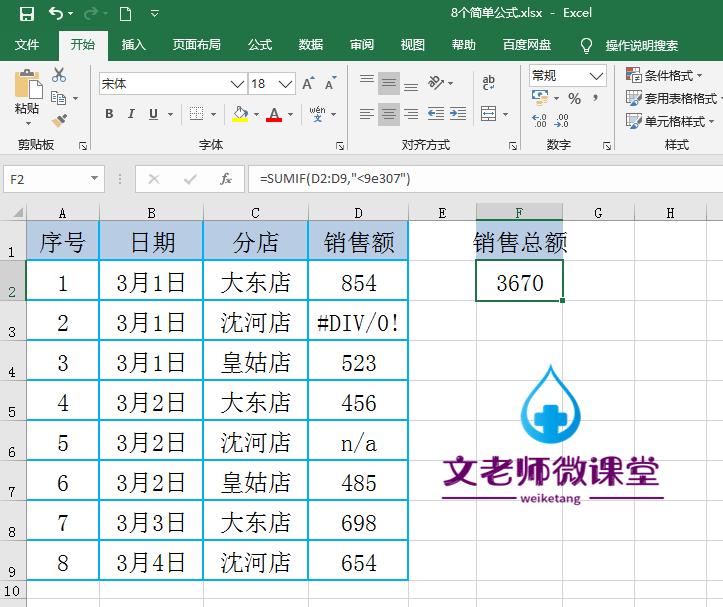Select the Select All corner triangle
Viewport: 723px width, 607px height.
click(x=18, y=213)
